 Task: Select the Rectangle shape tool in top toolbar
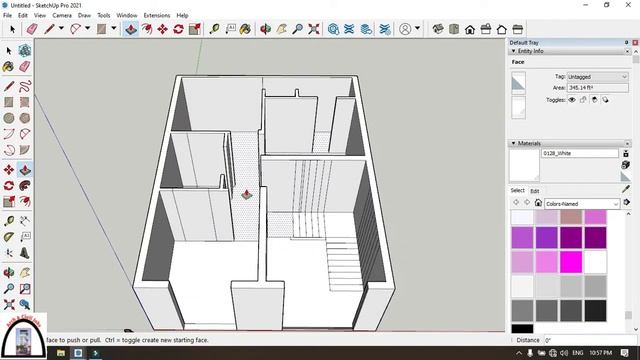[102, 29]
